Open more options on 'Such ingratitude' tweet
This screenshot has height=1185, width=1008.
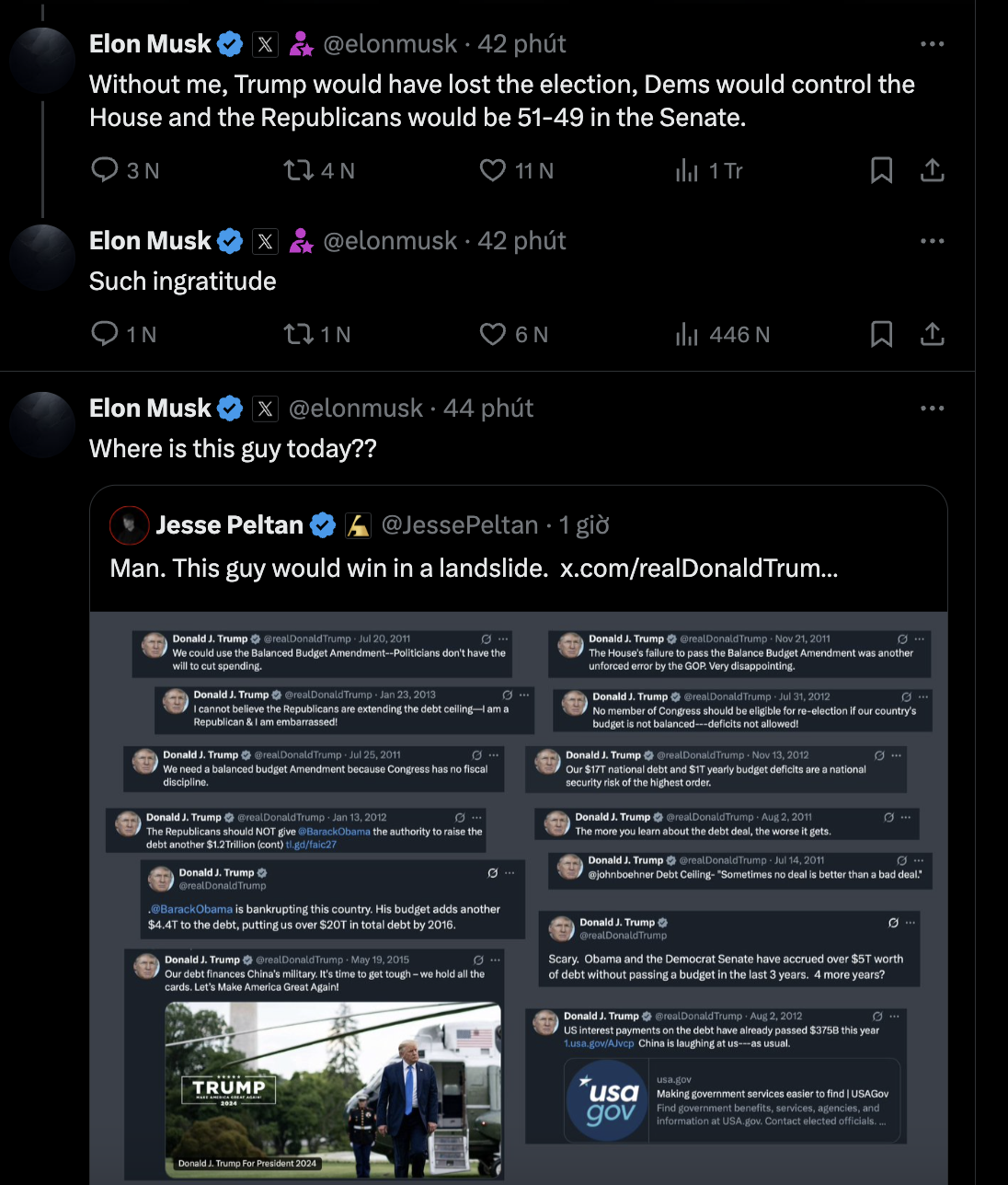coord(933,241)
